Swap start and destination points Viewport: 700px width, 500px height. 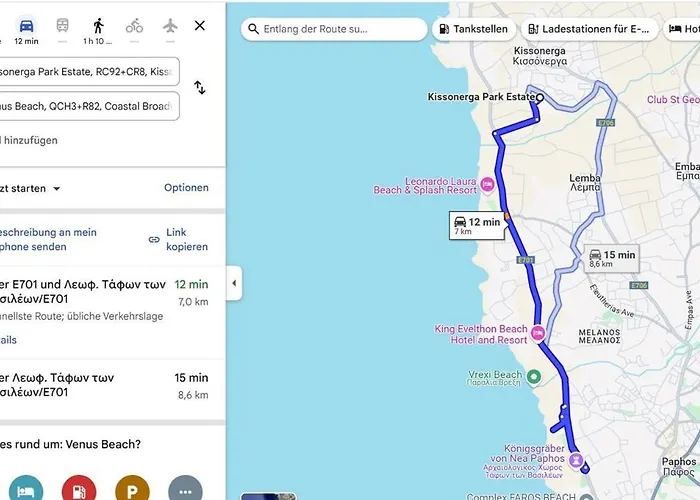tap(200, 88)
